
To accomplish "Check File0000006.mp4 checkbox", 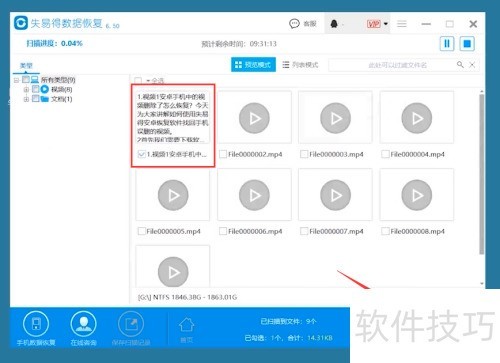I will click(x=223, y=231).
